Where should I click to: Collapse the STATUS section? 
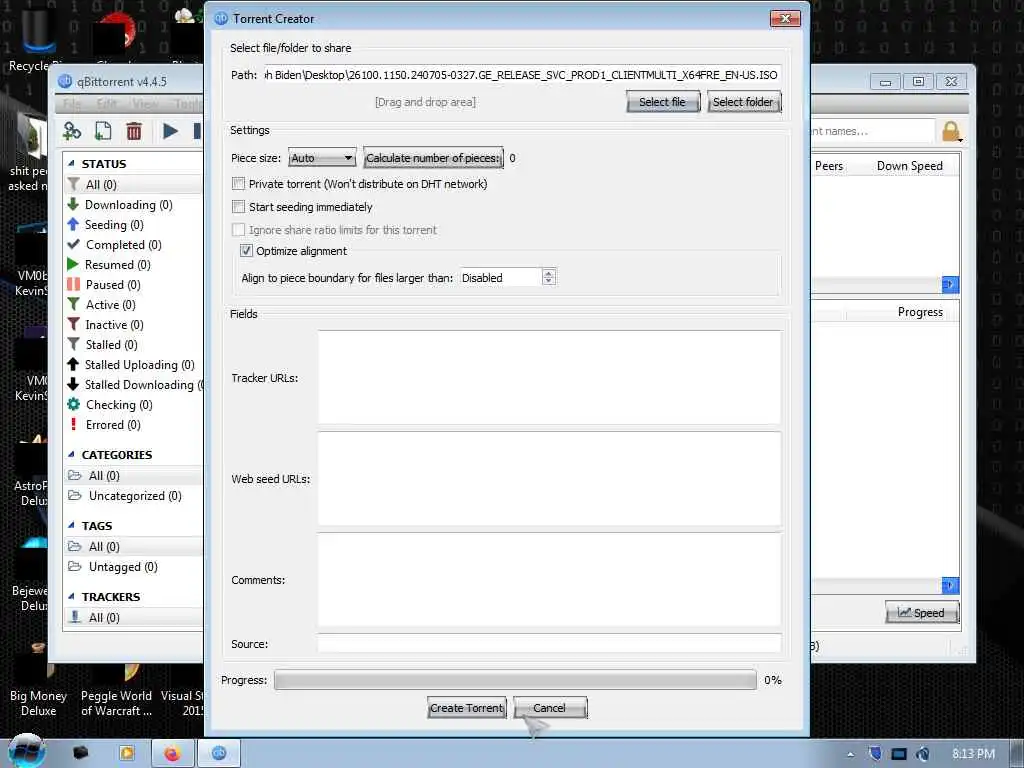click(x=71, y=163)
